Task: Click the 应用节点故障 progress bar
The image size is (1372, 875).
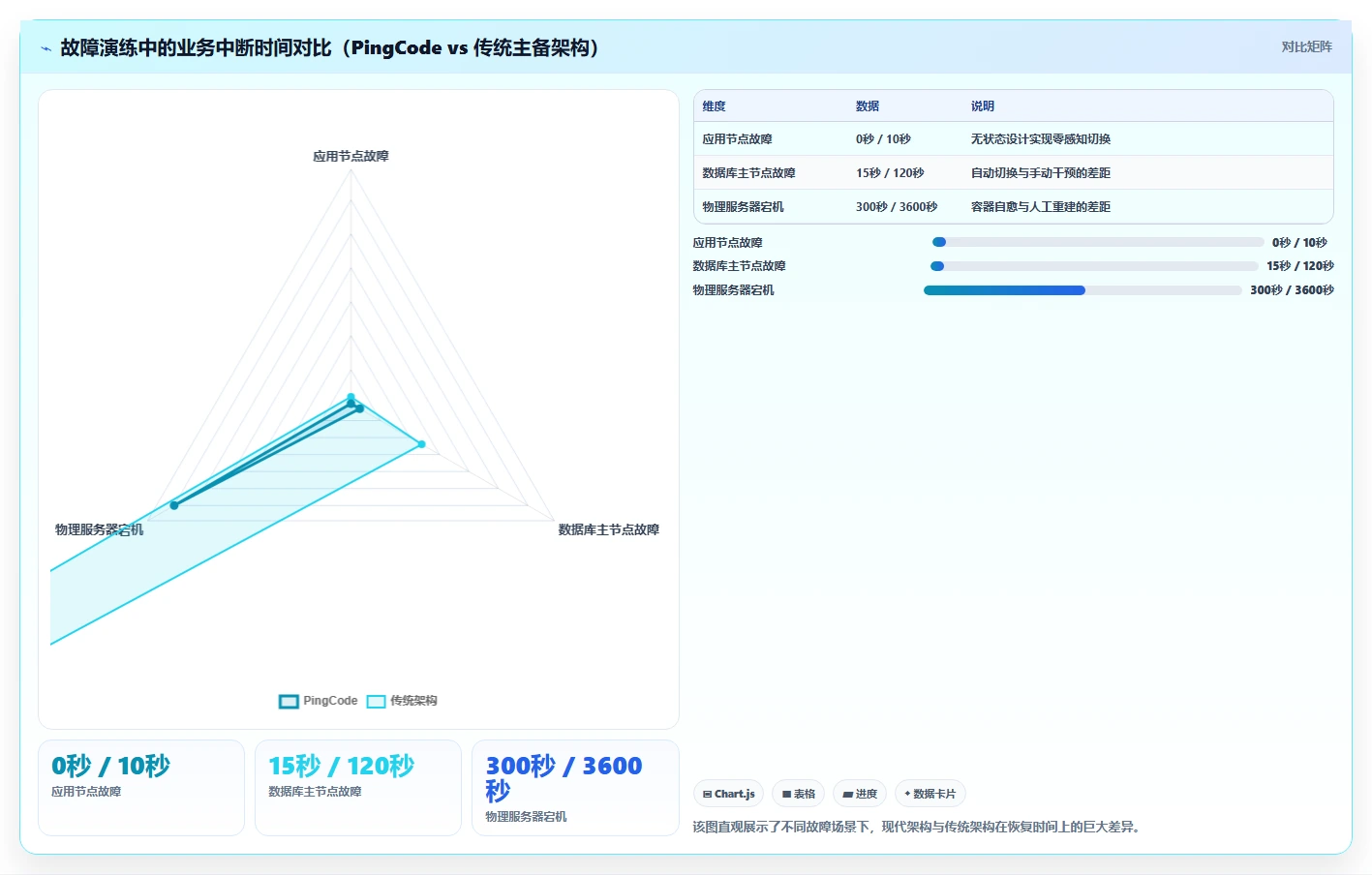Action: click(x=1098, y=242)
